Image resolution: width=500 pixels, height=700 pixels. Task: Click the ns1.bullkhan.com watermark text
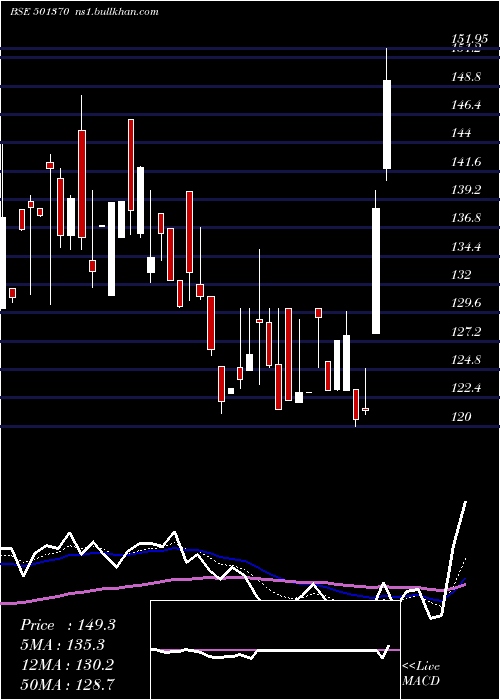coord(115,12)
